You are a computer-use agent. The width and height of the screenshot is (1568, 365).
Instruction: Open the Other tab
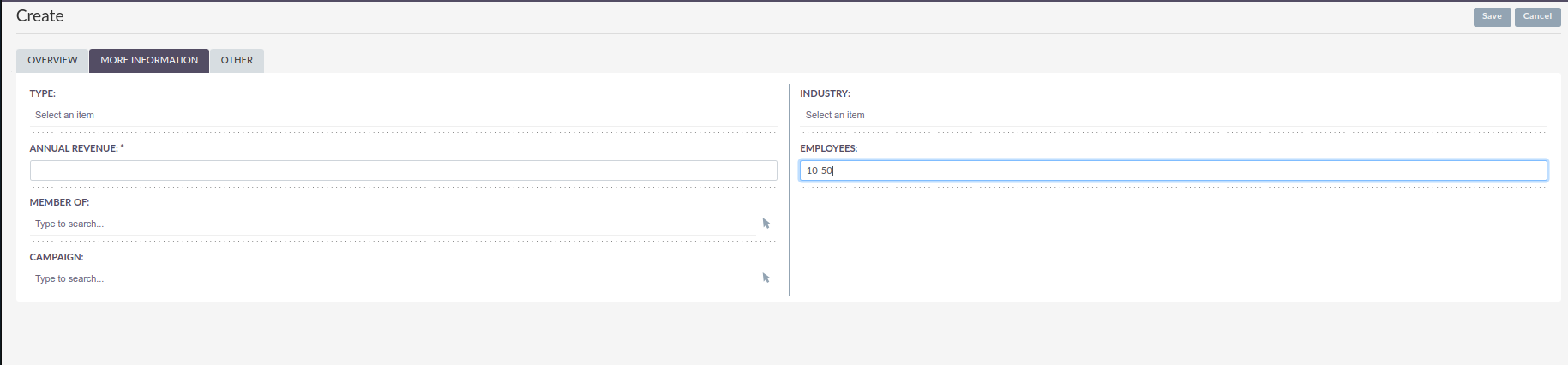237,61
